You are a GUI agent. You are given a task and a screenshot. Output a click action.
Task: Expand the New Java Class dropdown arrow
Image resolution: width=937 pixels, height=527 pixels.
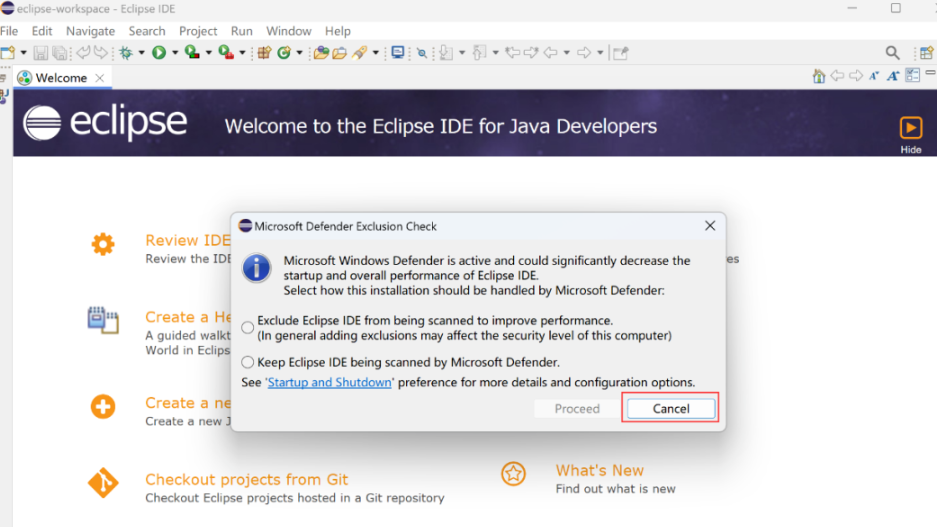(x=299, y=53)
